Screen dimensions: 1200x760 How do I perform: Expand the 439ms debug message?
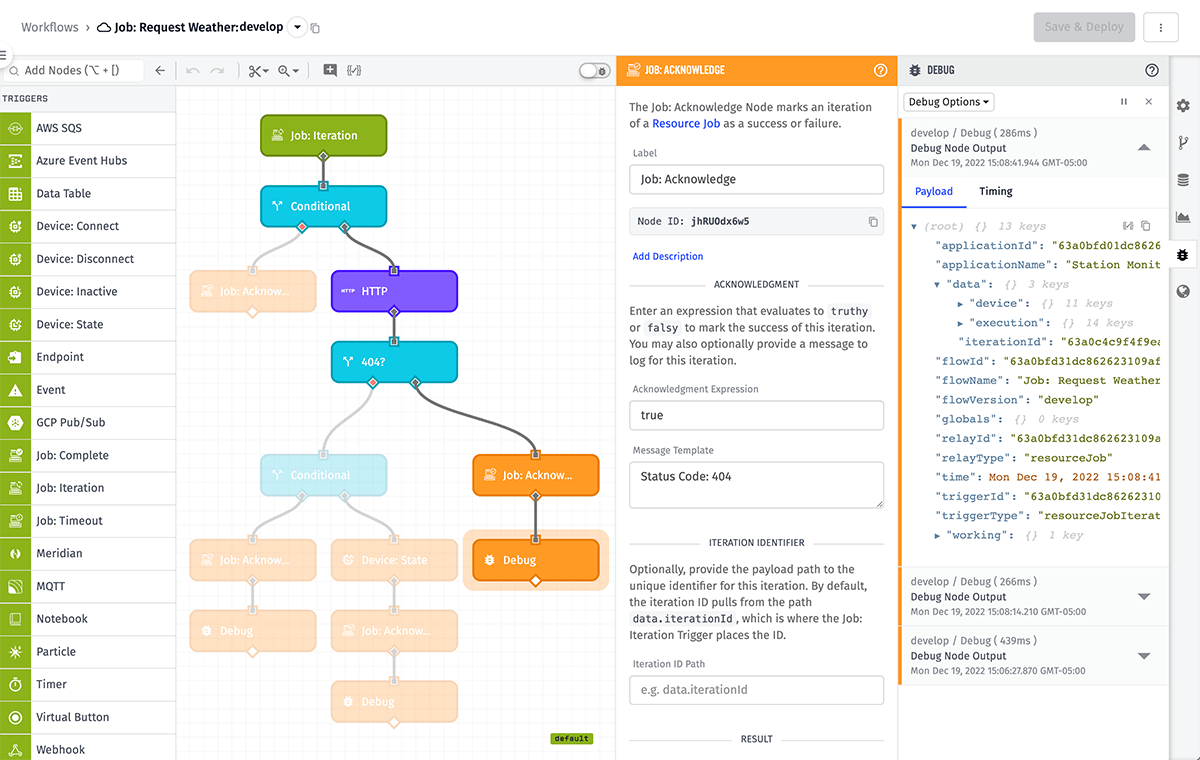click(1145, 656)
